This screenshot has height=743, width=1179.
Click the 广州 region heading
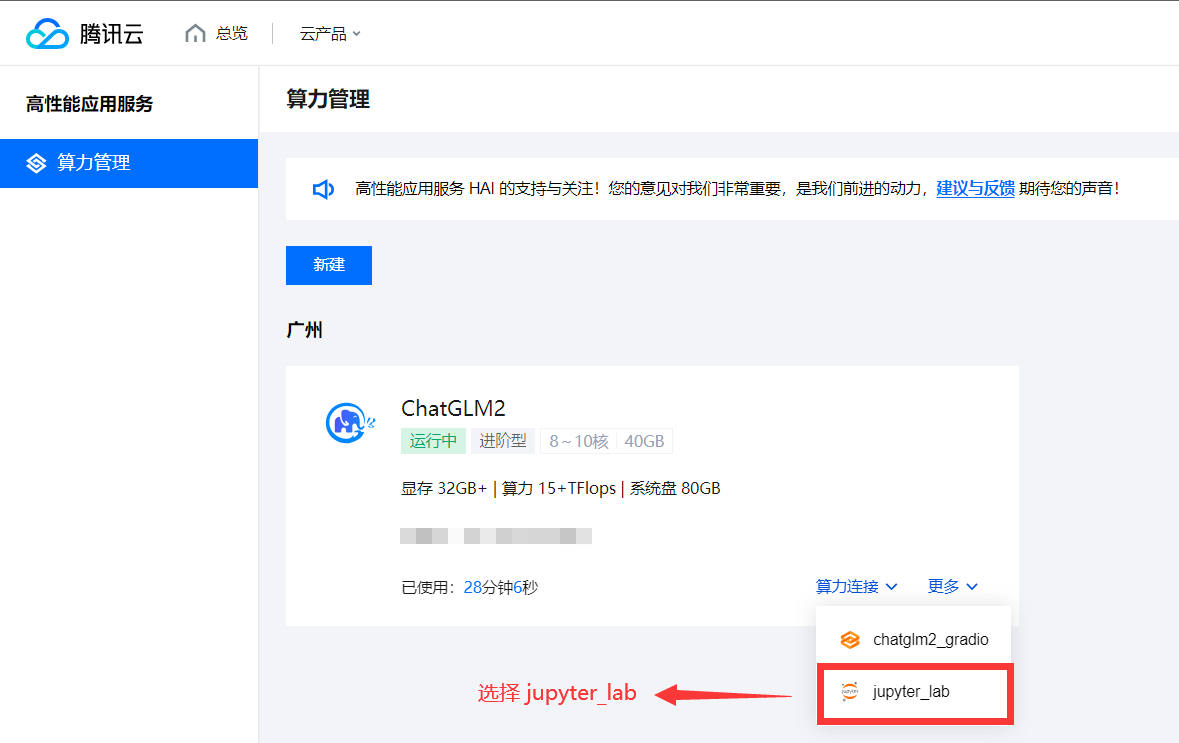pyautogui.click(x=305, y=330)
